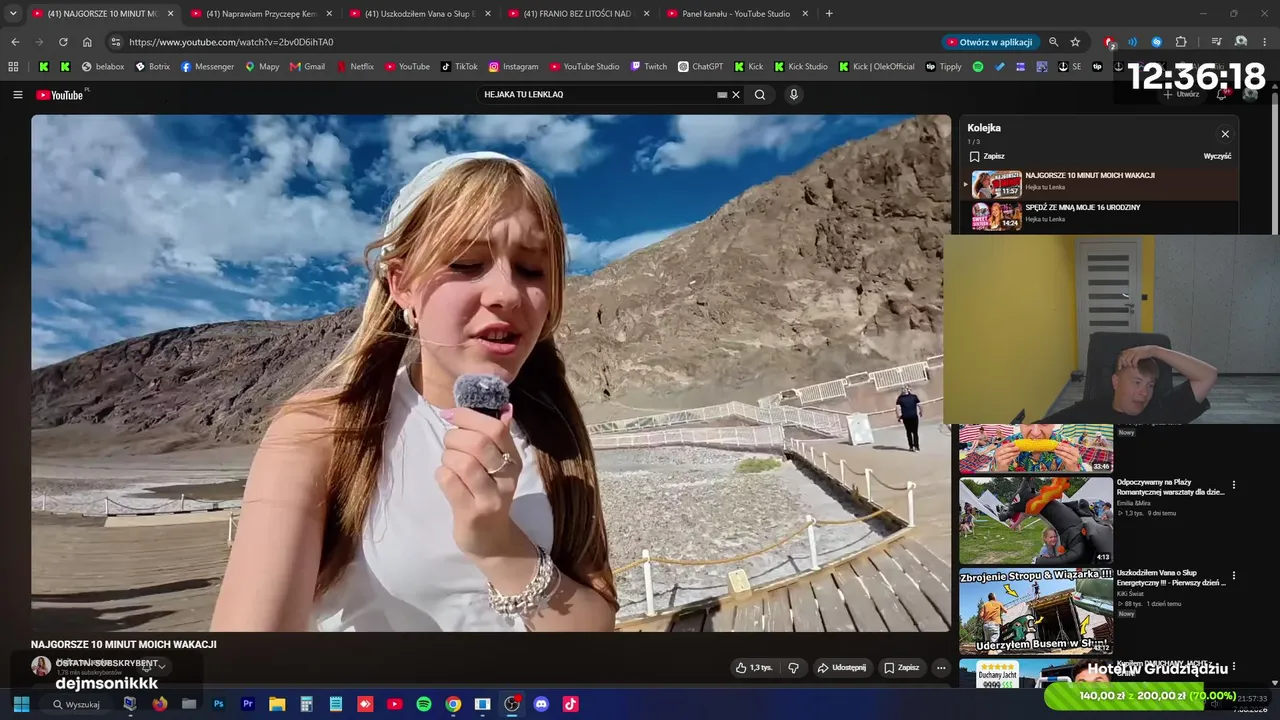Open the Windows Start menu

[21, 704]
